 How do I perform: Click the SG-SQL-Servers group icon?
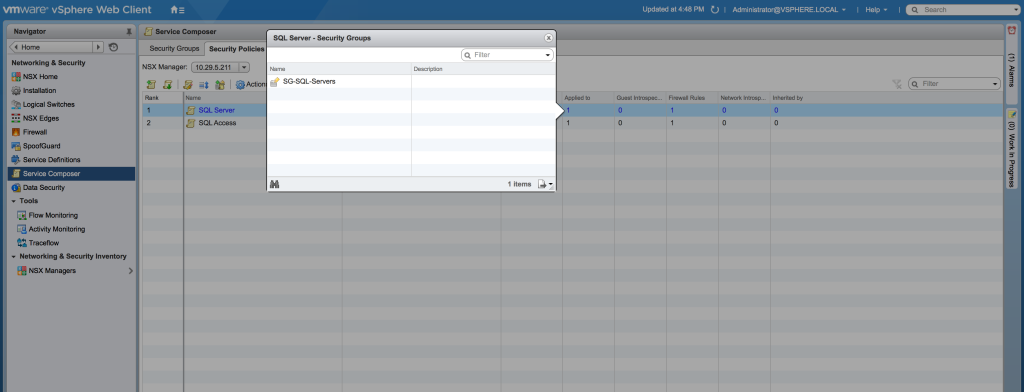(274, 82)
